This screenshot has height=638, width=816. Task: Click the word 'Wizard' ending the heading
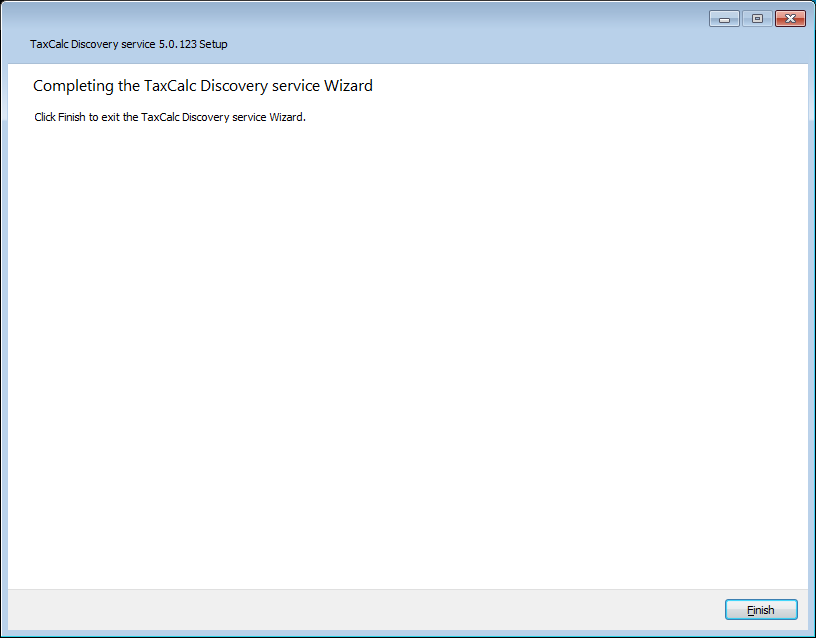click(x=348, y=86)
